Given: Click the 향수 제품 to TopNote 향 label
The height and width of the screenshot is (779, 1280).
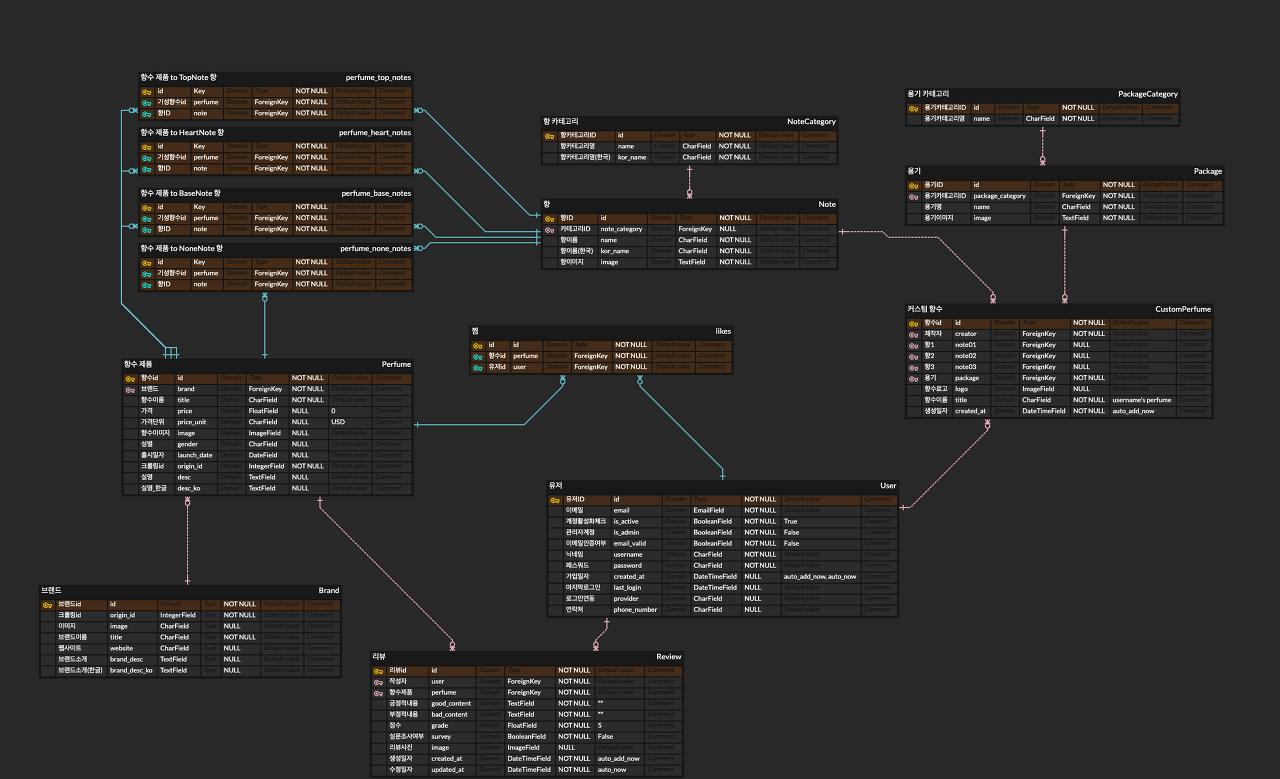Looking at the screenshot, I should [x=179, y=77].
